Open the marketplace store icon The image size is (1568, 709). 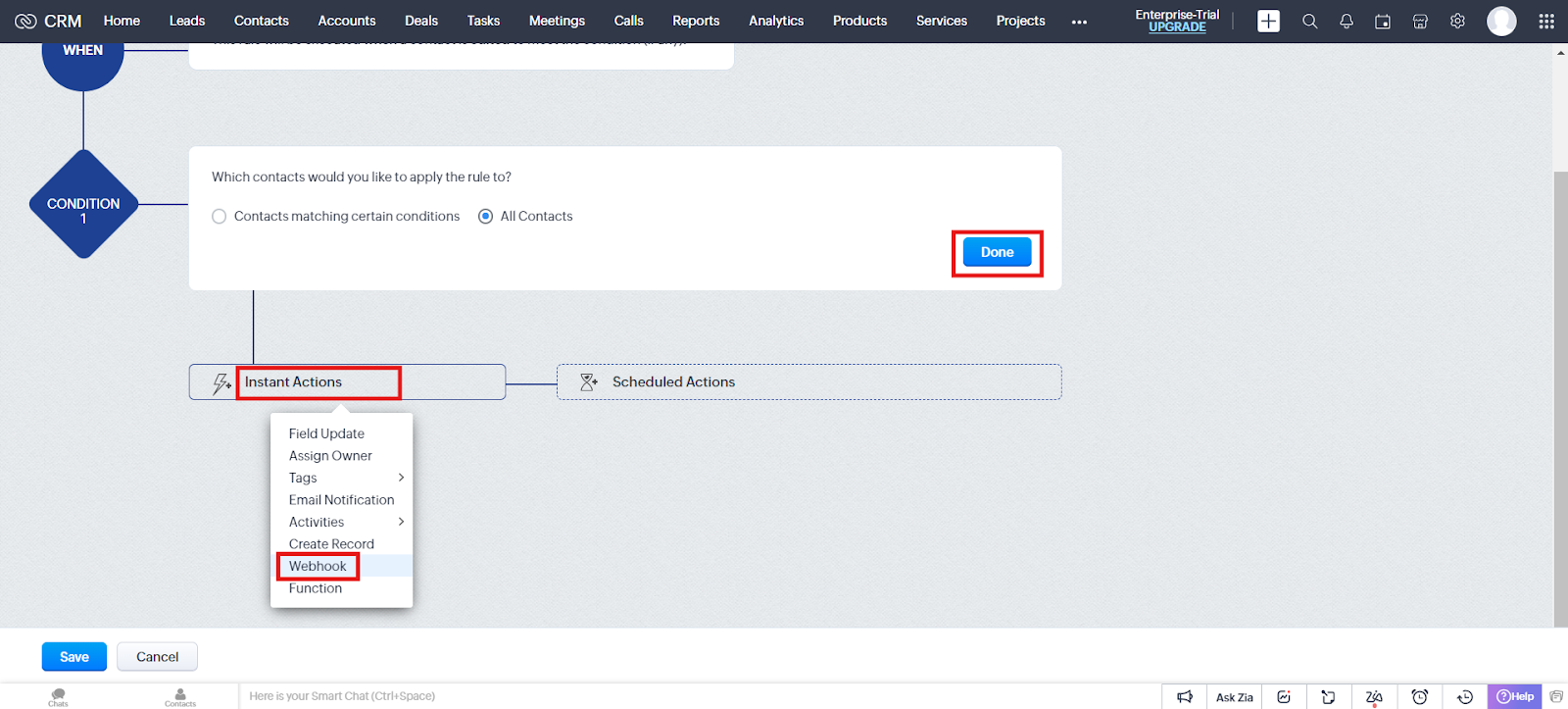(1420, 21)
